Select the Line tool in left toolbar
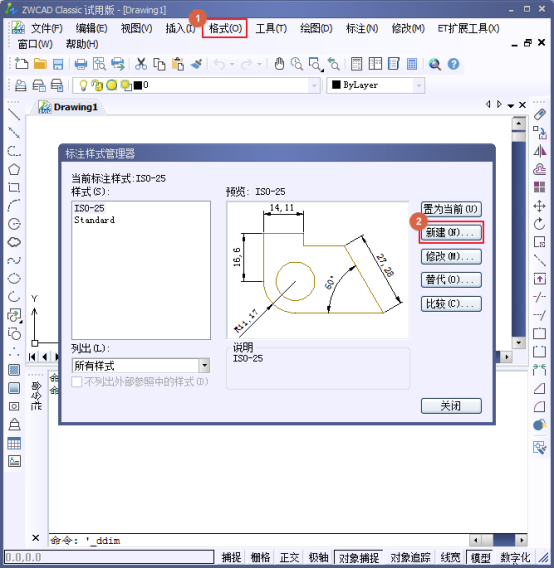Viewport: 554px width, 569px height. [x=14, y=115]
